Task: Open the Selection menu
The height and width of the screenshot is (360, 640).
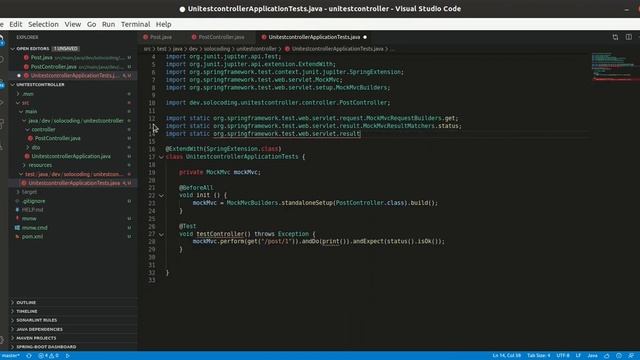Action: pos(43,24)
